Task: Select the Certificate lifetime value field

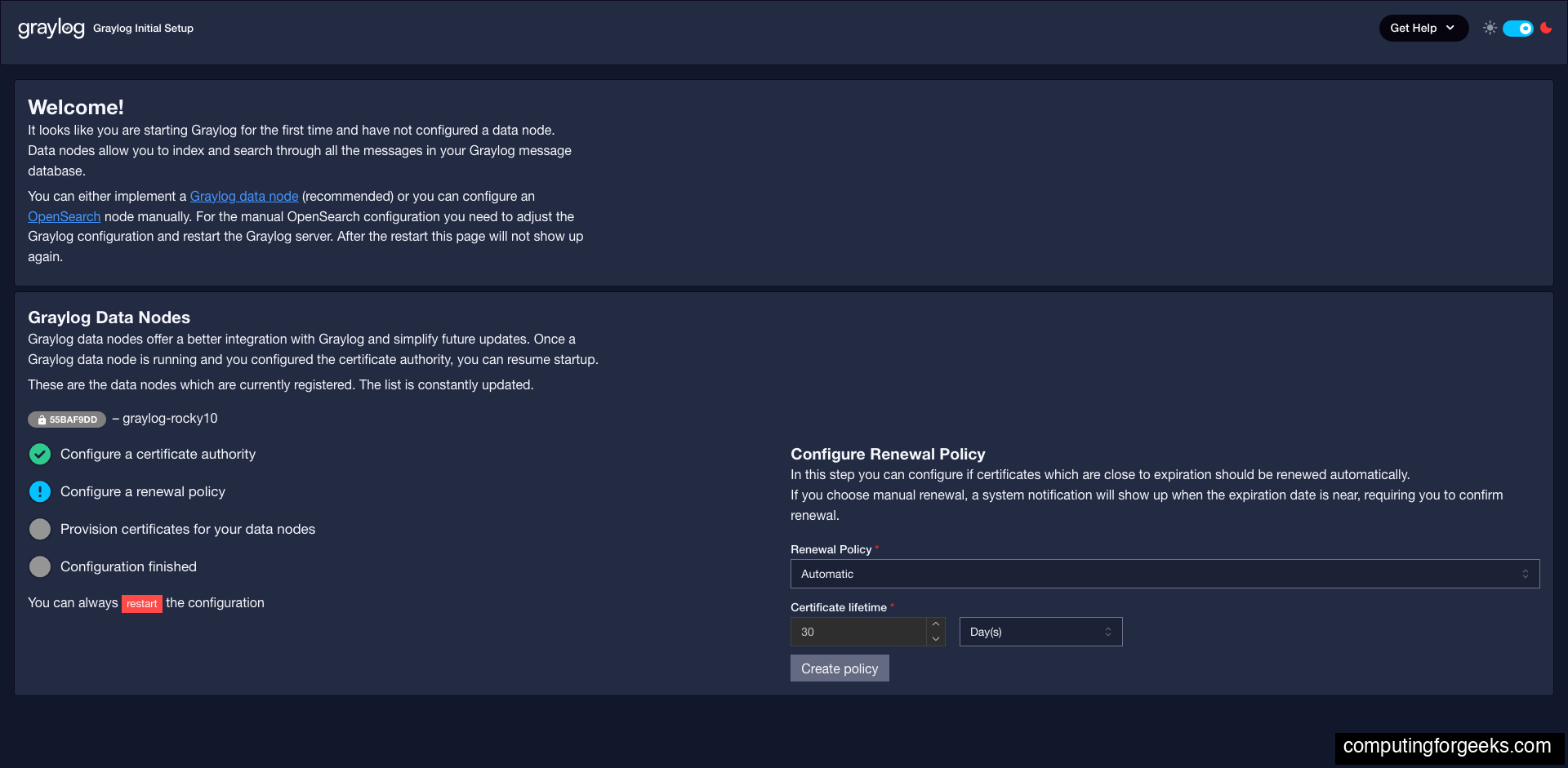Action: 857,631
